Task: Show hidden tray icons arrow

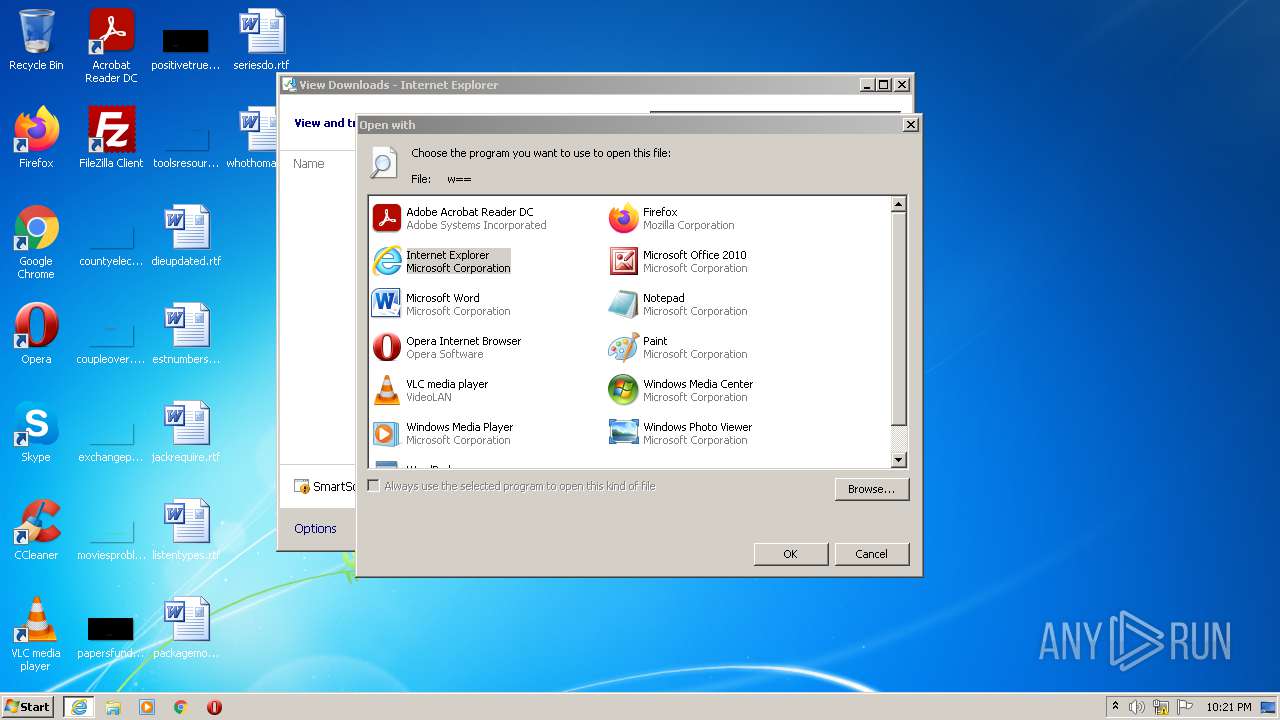Action: pos(1115,707)
